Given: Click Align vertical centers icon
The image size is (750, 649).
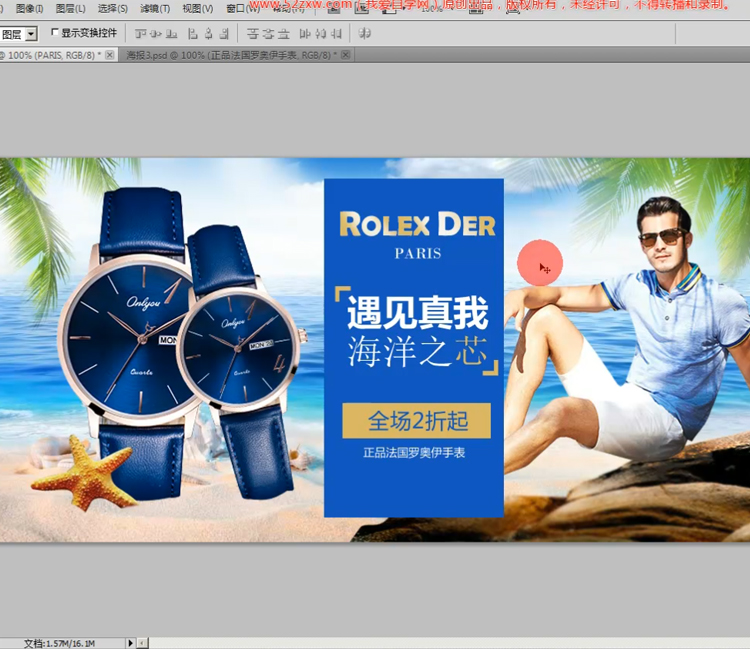Looking at the screenshot, I should click(x=155, y=33).
